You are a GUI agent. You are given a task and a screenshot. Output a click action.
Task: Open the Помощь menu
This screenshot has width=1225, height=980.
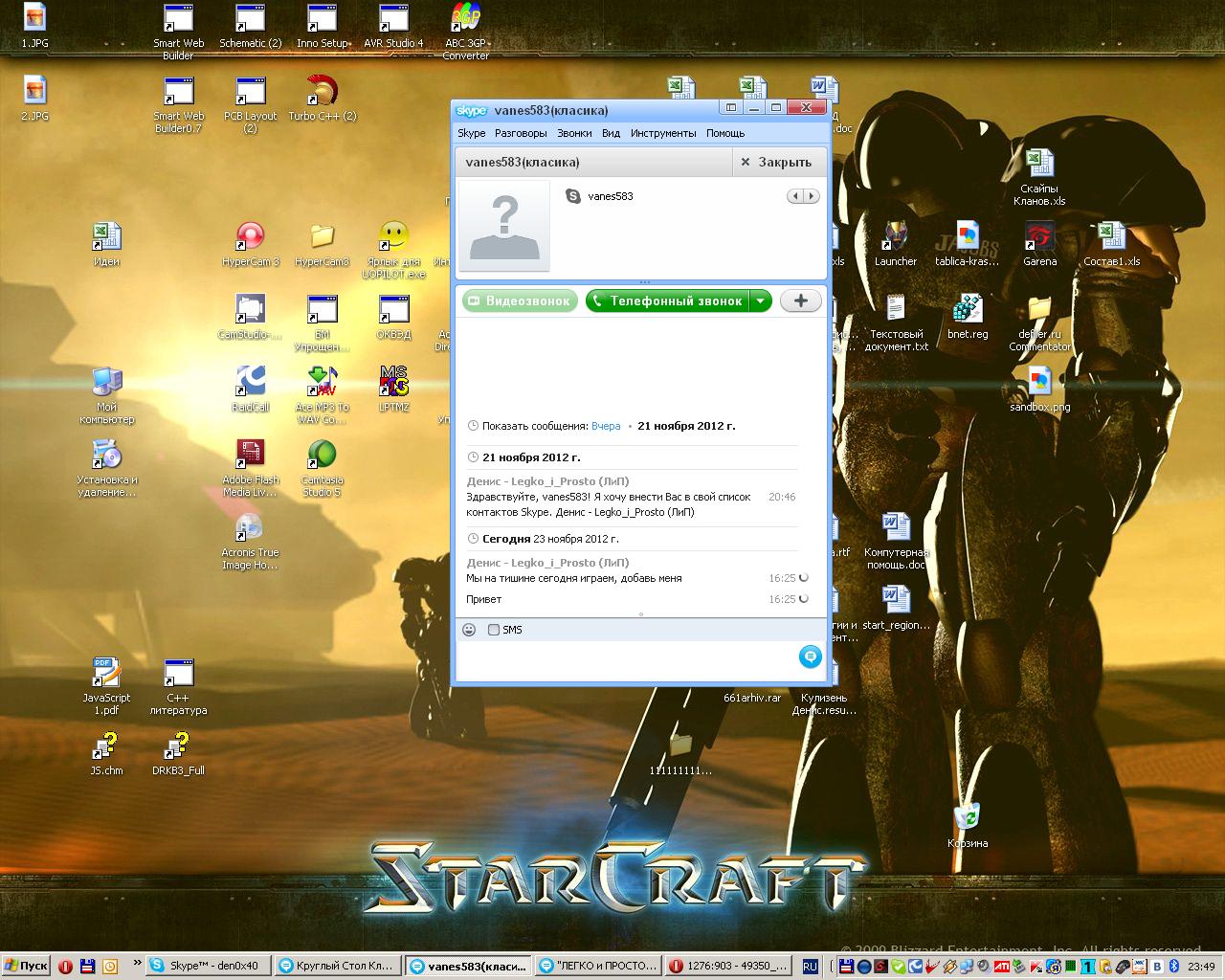(725, 133)
